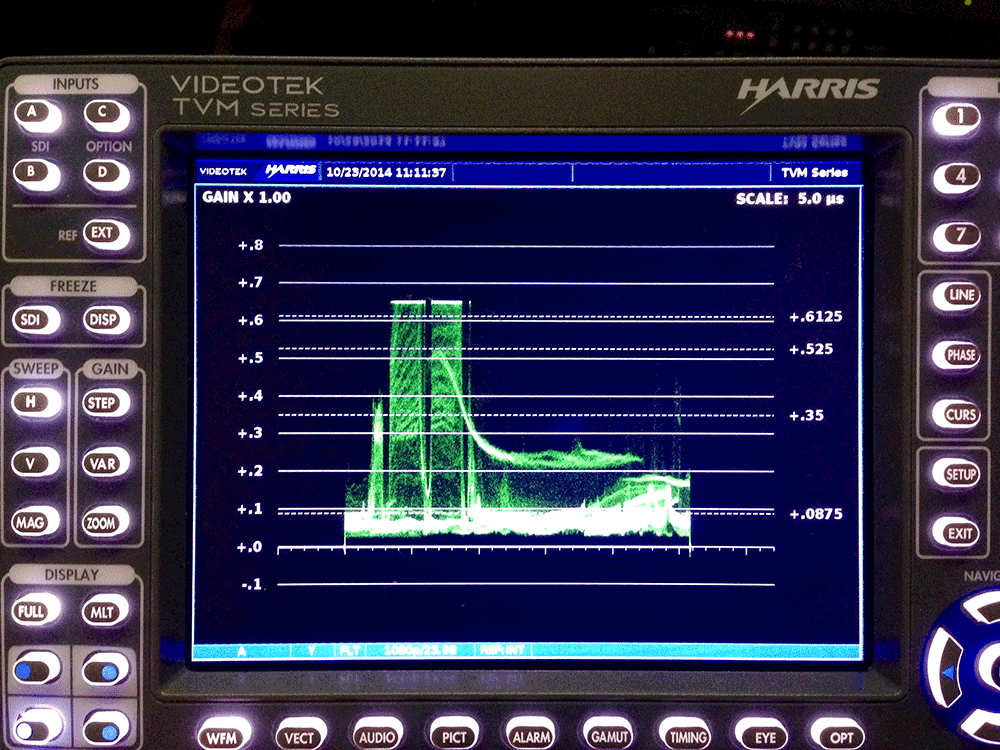Click the +.525 cursor level label

[x=811, y=349]
